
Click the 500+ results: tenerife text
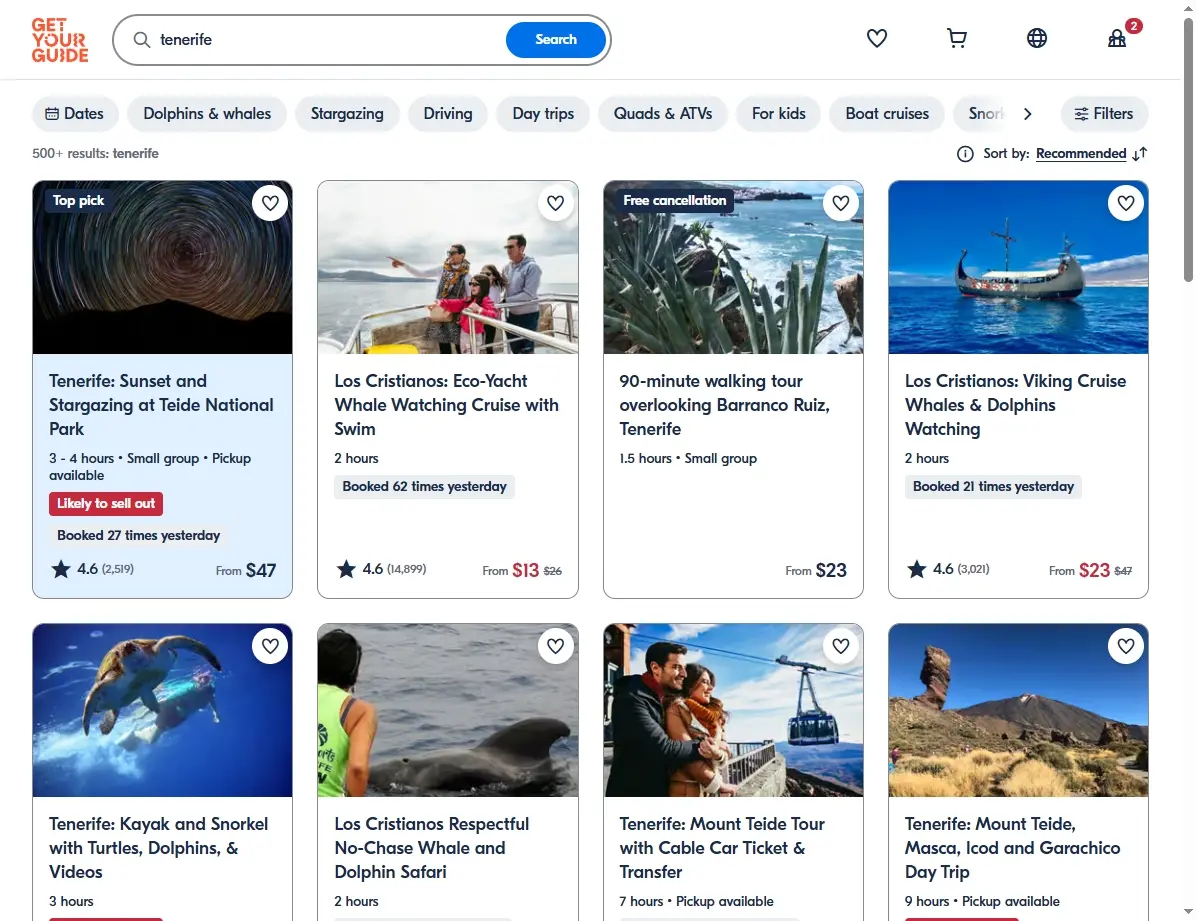[95, 153]
